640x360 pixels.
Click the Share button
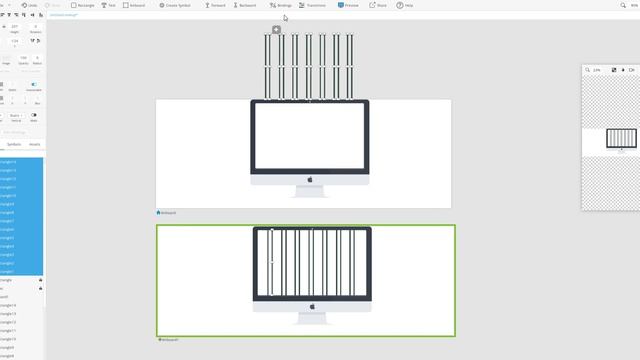click(x=378, y=5)
